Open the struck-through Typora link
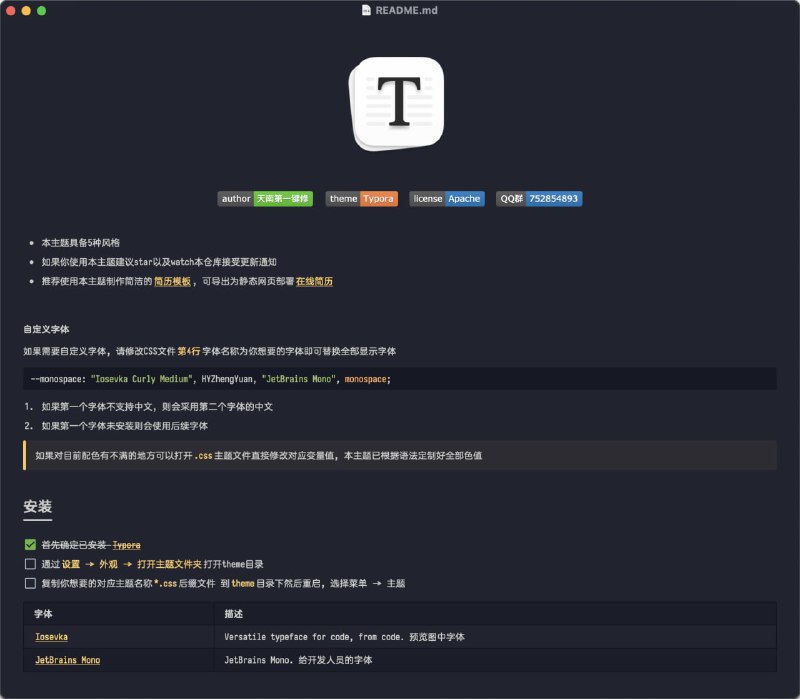The image size is (800, 699). pos(127,545)
